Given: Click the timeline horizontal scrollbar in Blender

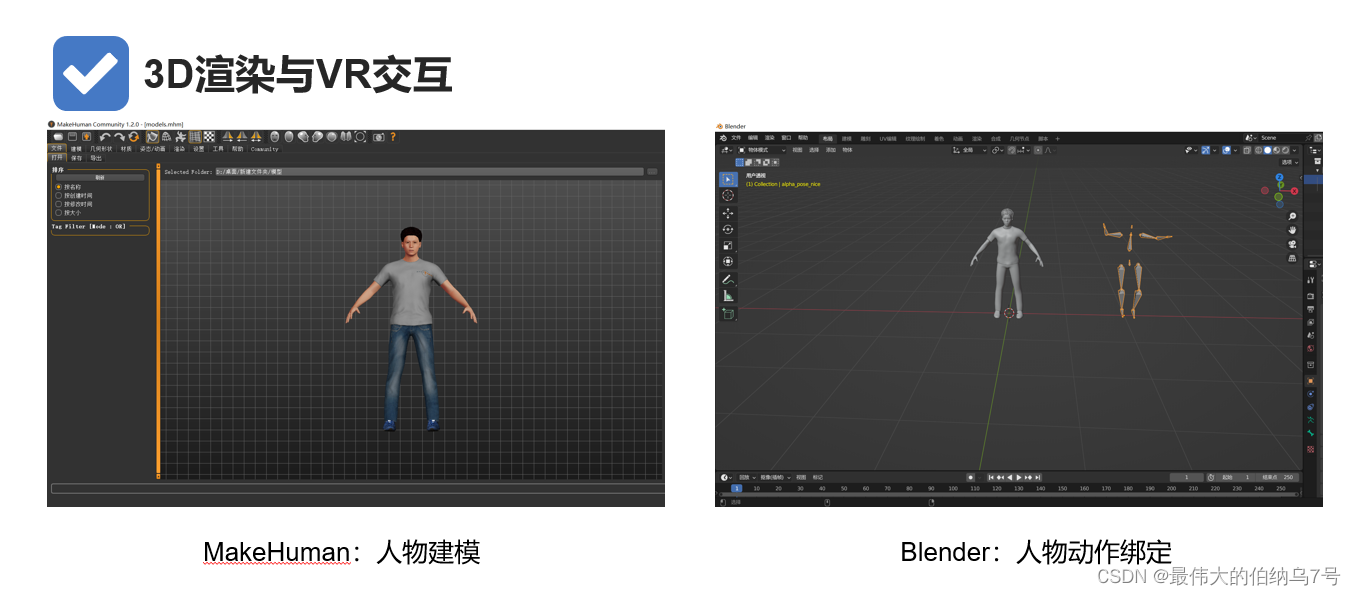Looking at the screenshot, I should [x=1008, y=494].
